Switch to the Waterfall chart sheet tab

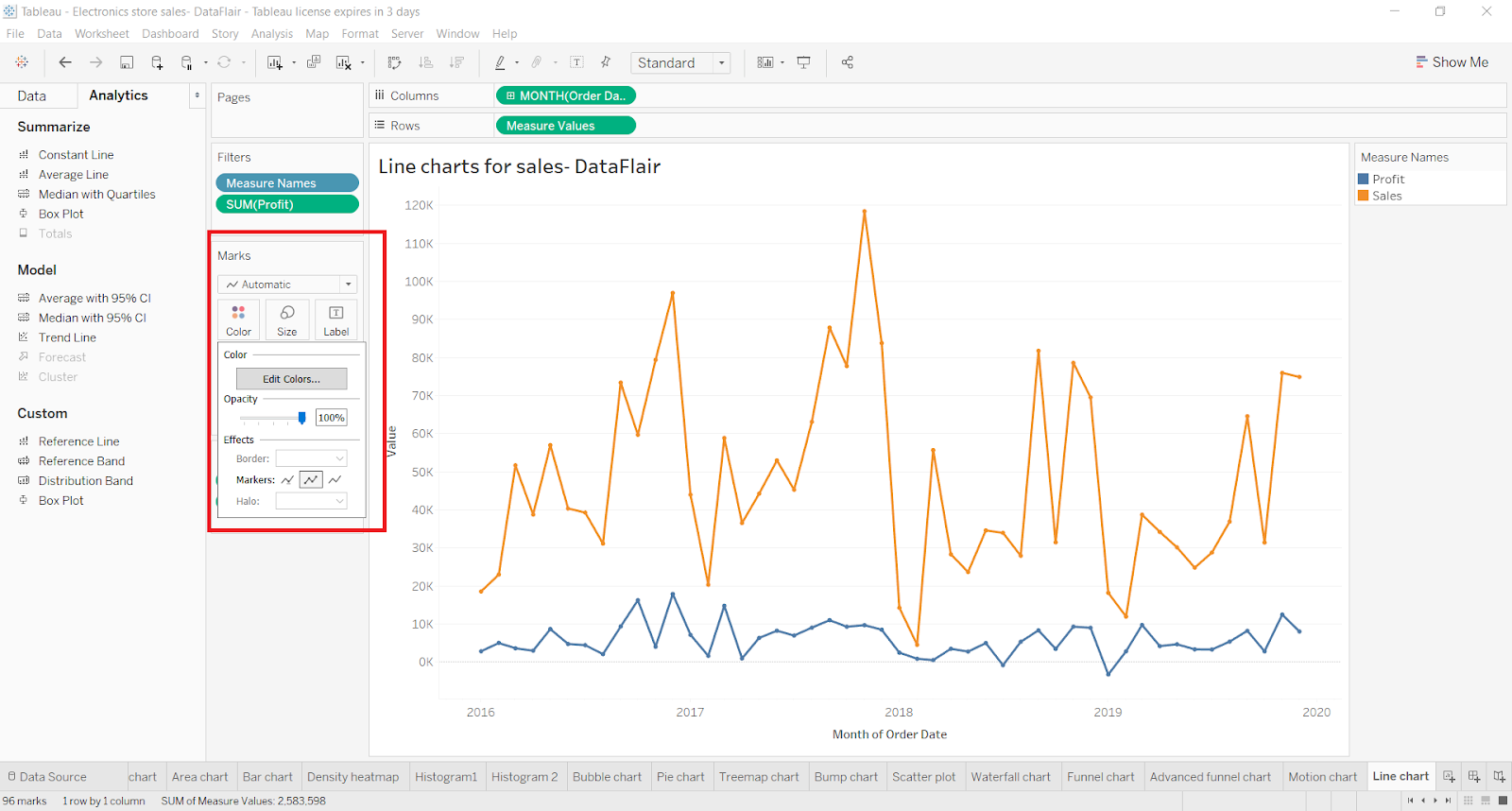pyautogui.click(x=1010, y=777)
